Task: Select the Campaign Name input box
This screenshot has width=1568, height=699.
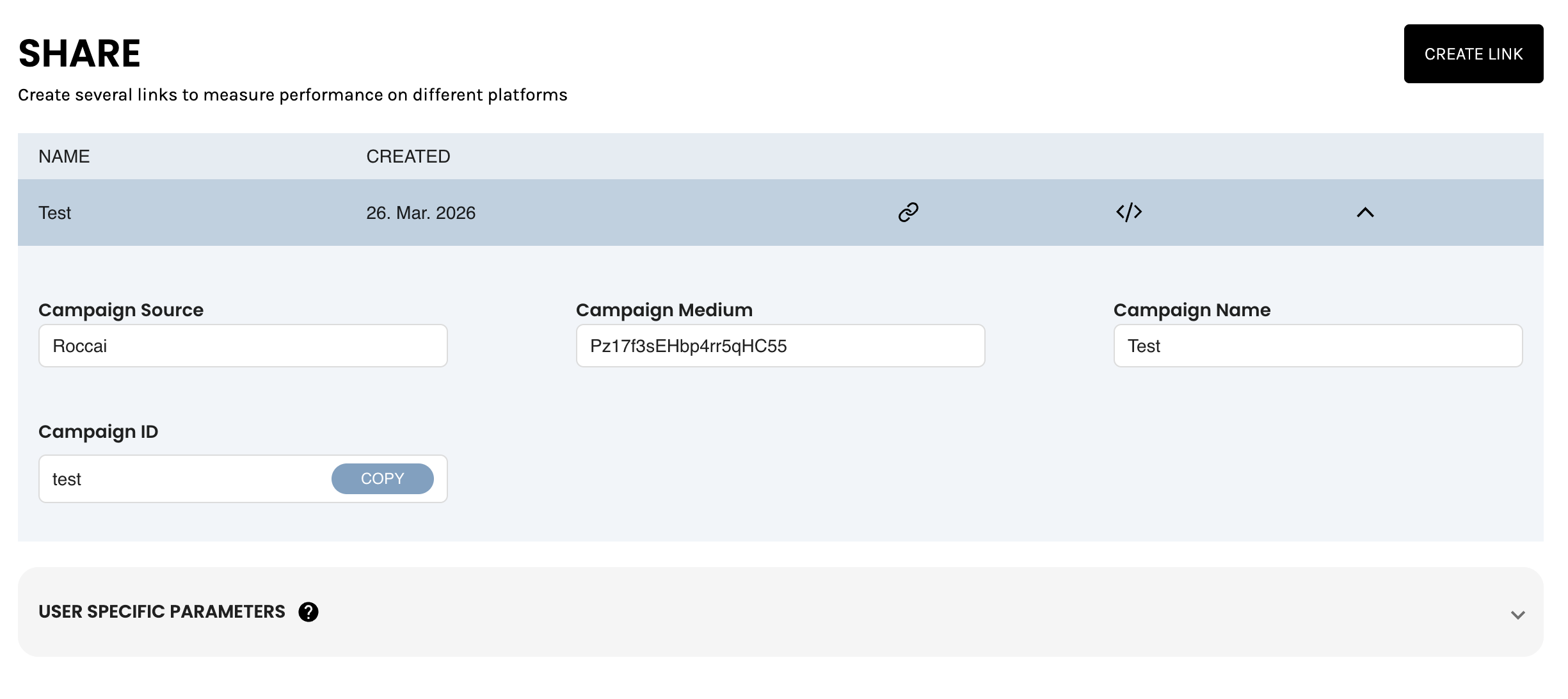Action: click(x=1318, y=346)
